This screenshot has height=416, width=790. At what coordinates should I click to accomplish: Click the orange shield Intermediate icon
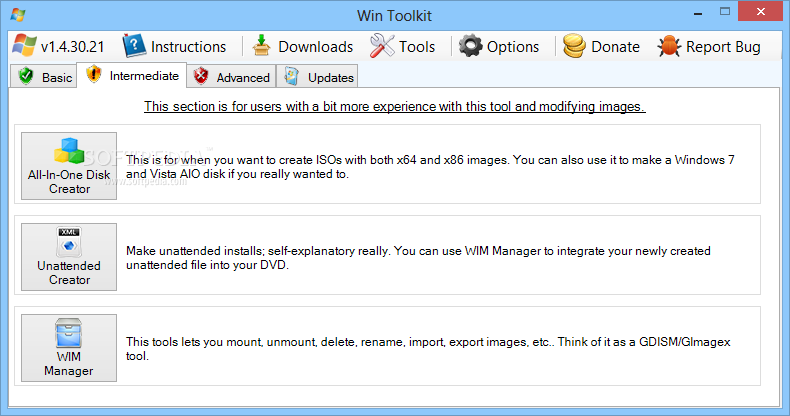94,75
